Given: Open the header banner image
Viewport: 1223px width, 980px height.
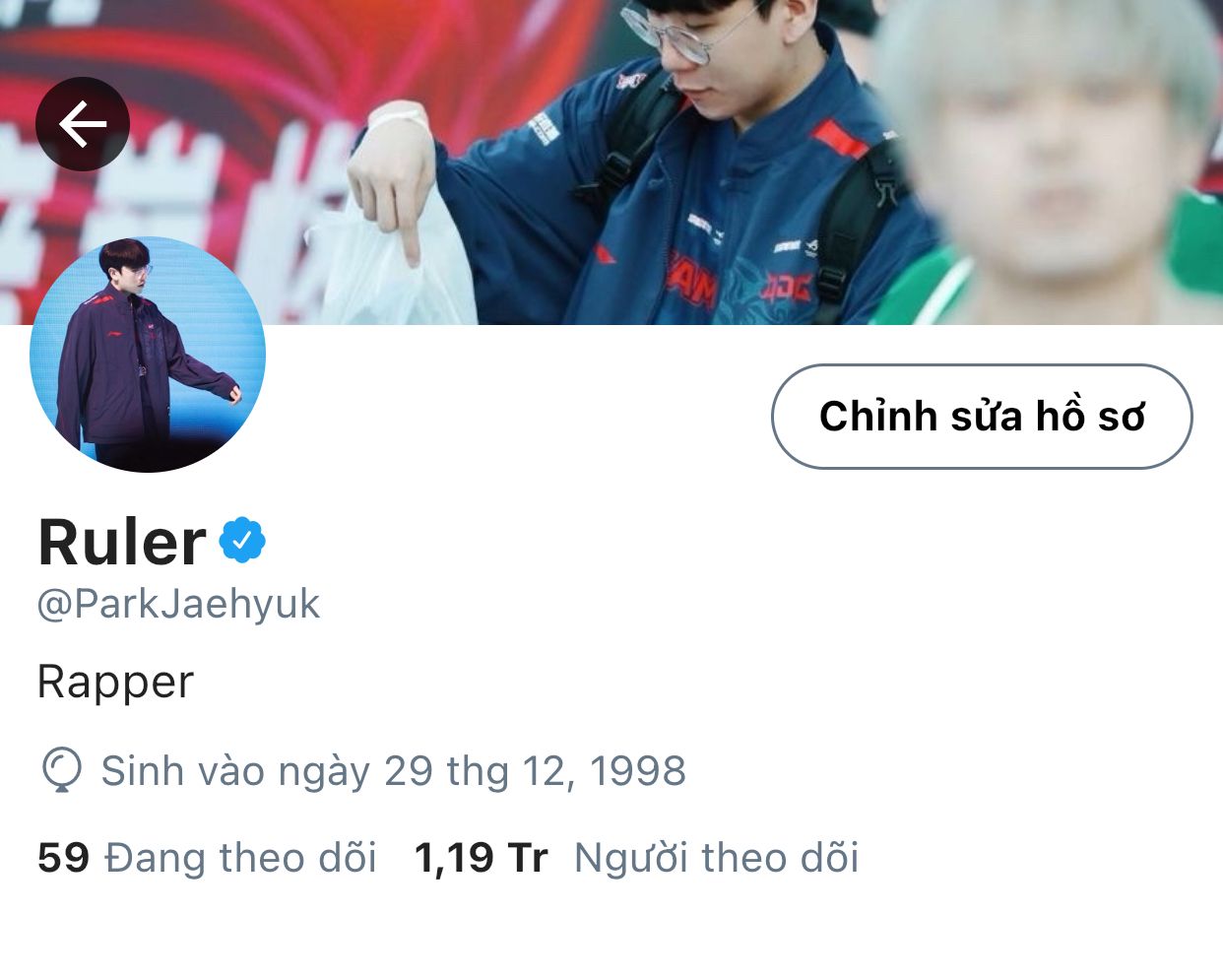Looking at the screenshot, I should 611,163.
